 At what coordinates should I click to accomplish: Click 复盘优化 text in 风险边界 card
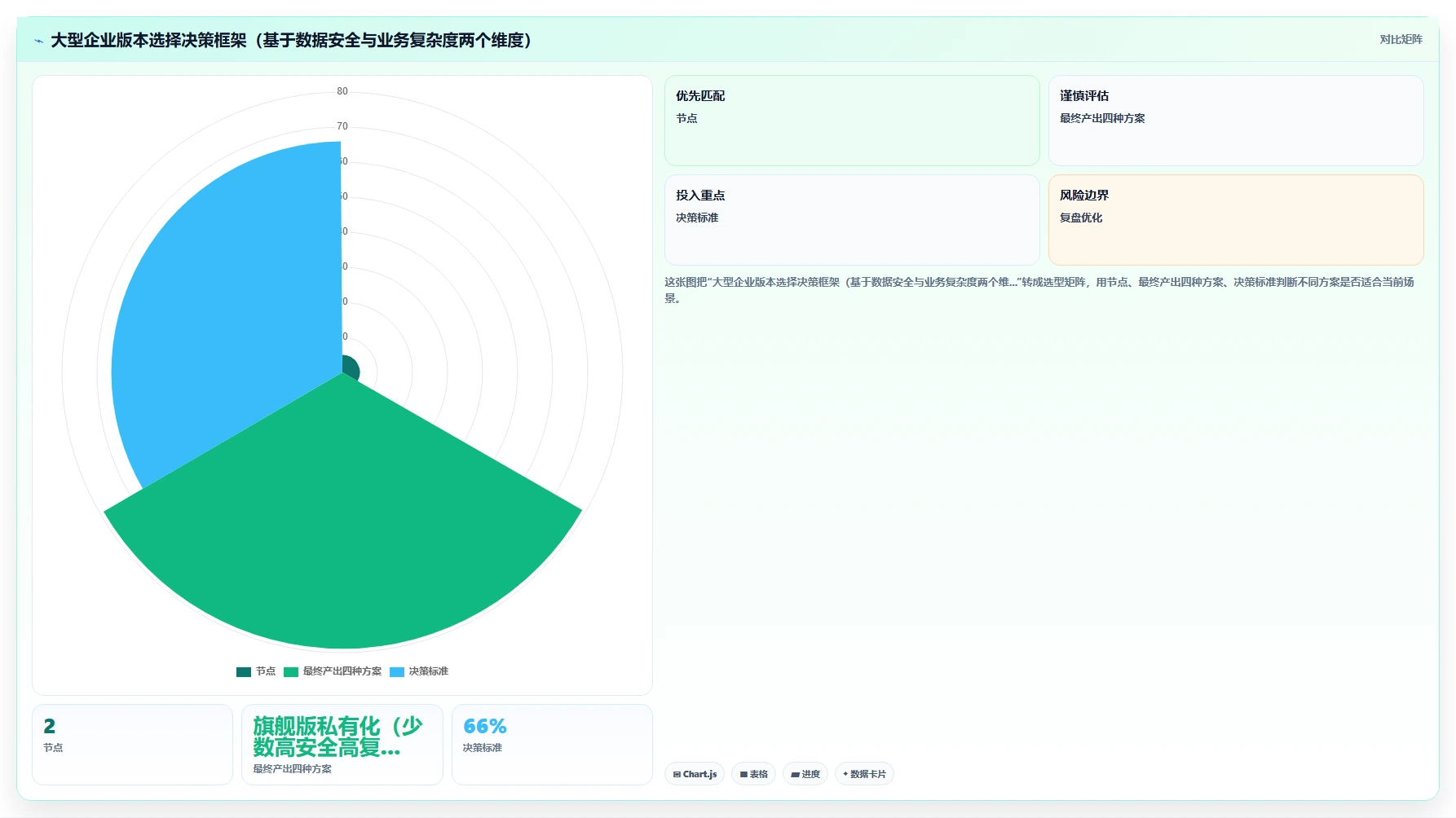(x=1081, y=218)
